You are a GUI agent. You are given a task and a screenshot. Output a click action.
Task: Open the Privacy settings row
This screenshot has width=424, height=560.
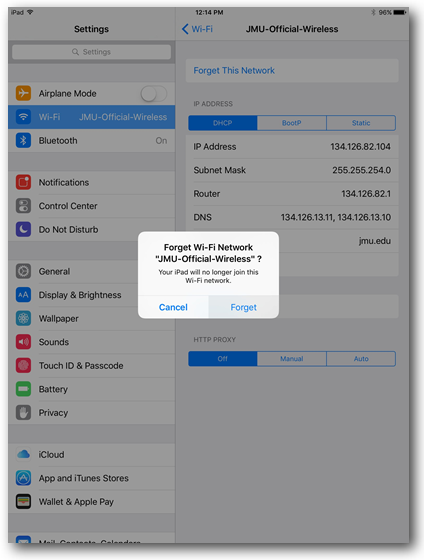[91, 412]
